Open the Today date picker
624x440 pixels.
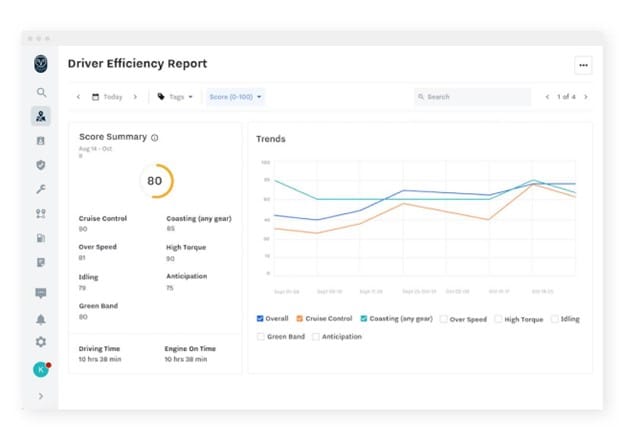(107, 97)
